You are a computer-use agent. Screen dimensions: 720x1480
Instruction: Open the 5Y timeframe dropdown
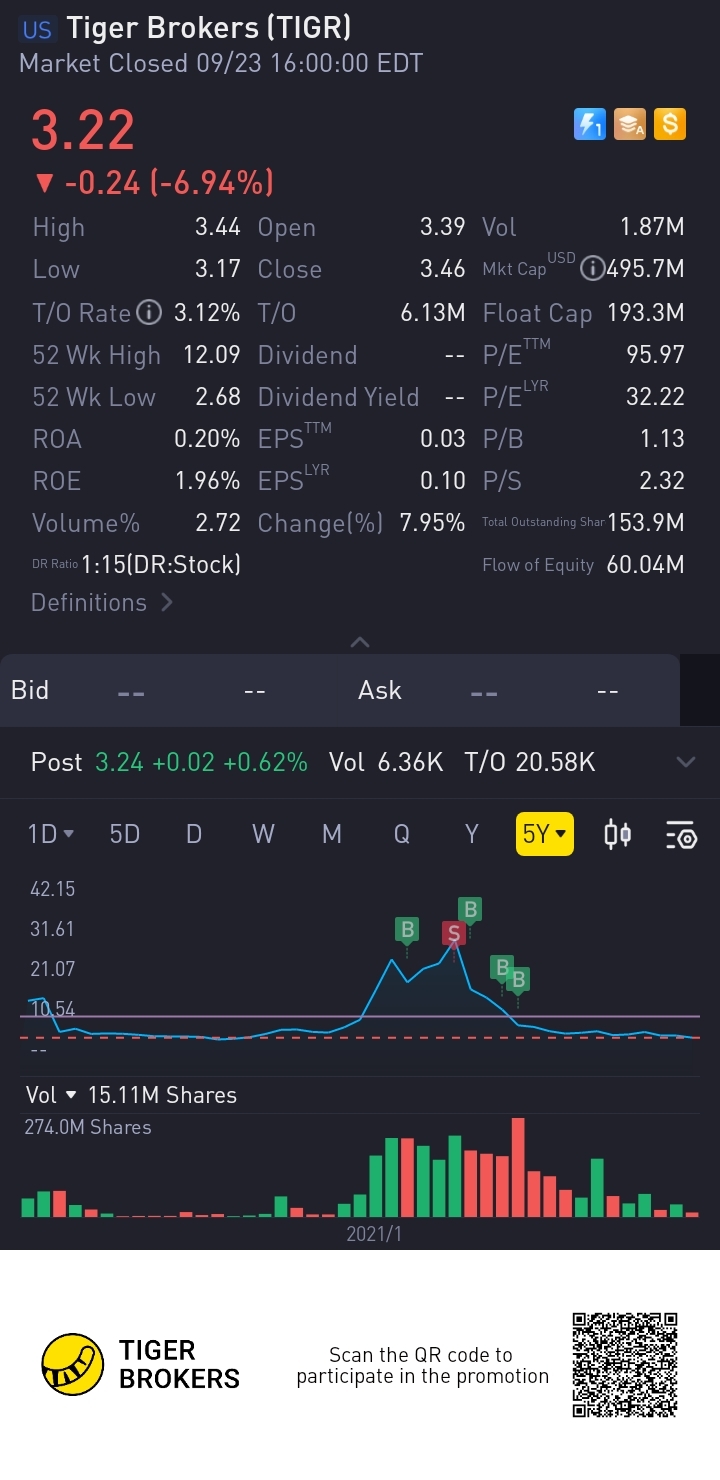click(545, 834)
